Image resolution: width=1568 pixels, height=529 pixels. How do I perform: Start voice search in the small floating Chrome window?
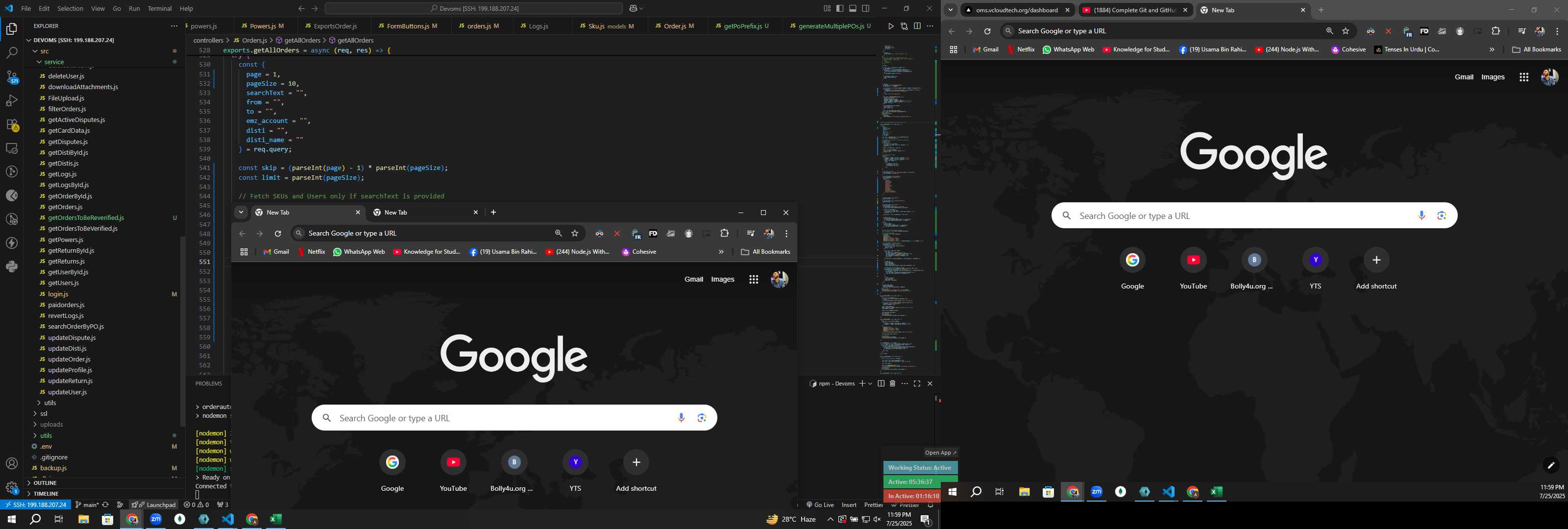pos(681,418)
